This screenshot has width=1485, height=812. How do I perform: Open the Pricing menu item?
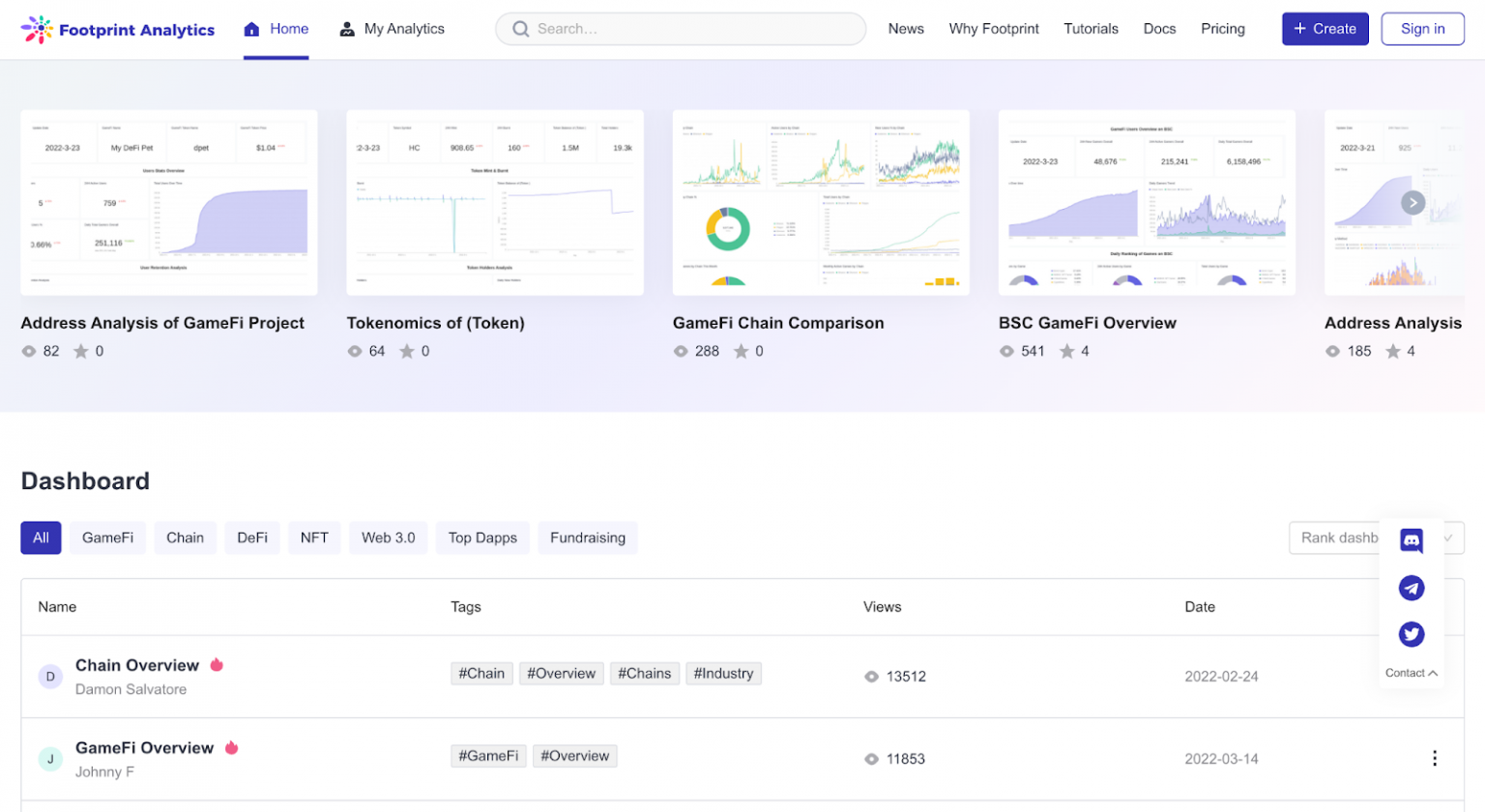[1221, 28]
